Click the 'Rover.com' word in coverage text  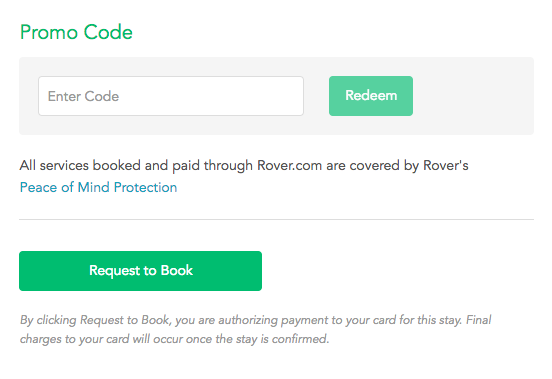tap(289, 165)
